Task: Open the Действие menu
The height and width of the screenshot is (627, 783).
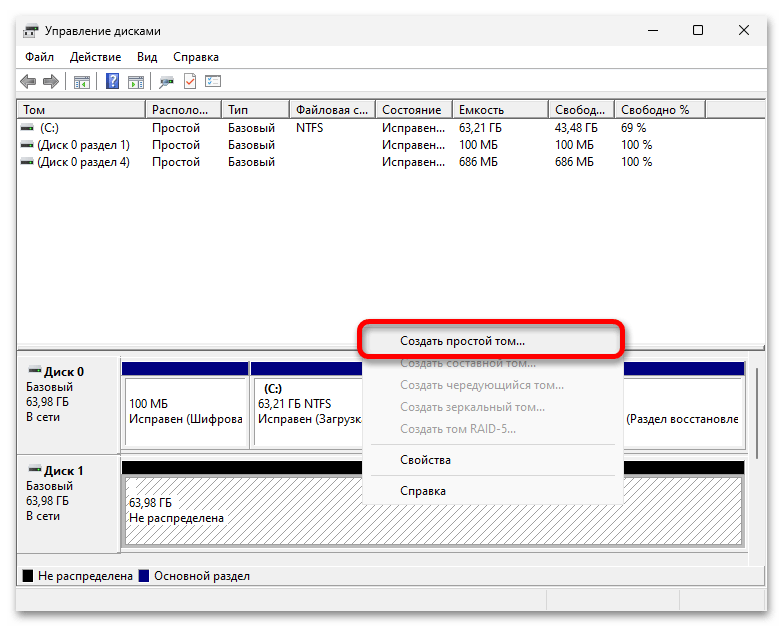Action: (x=95, y=57)
